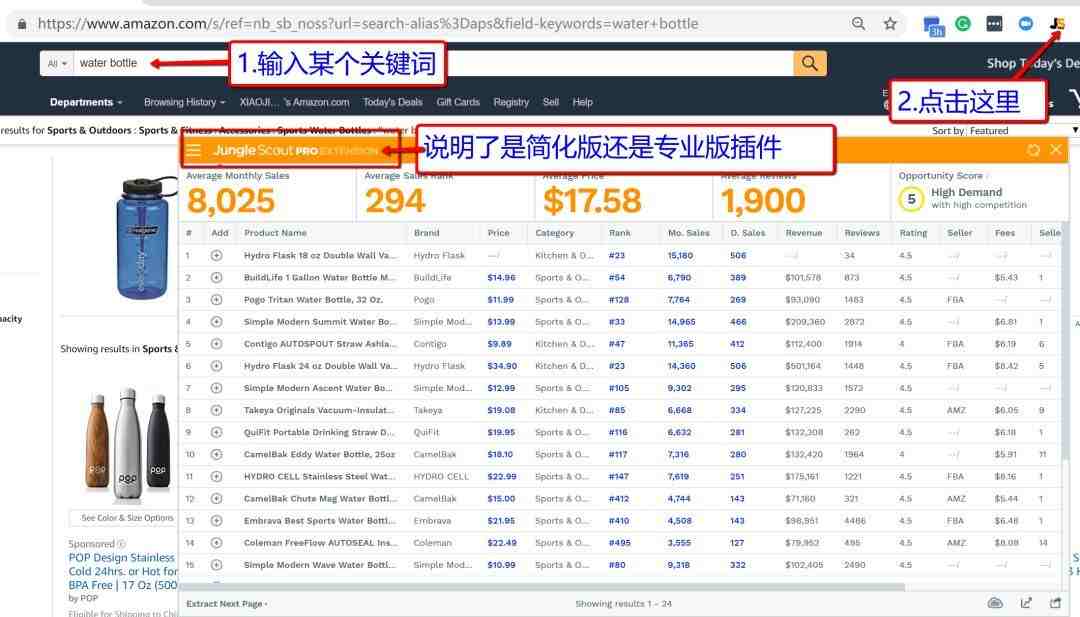Screen dimensions: 1080x617
Task: Sort table by Rank column
Action: pos(620,233)
